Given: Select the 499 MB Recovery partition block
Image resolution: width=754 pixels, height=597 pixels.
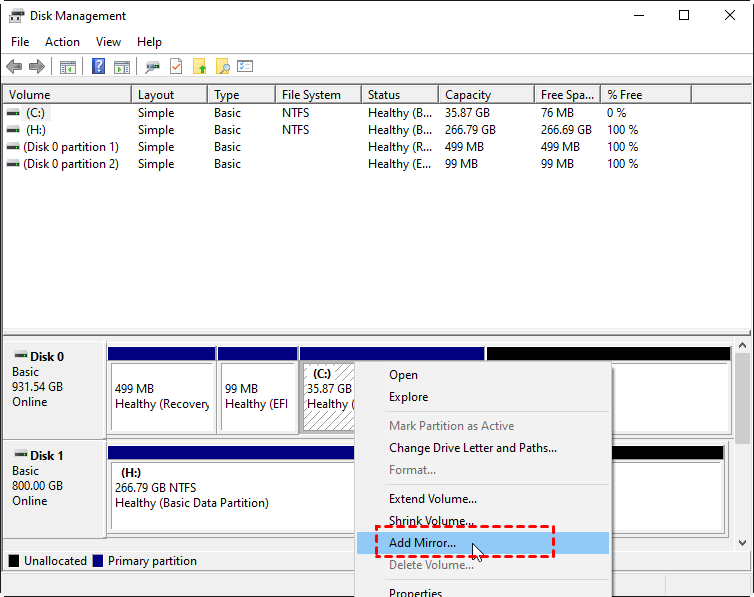Looking at the screenshot, I should pos(162,397).
